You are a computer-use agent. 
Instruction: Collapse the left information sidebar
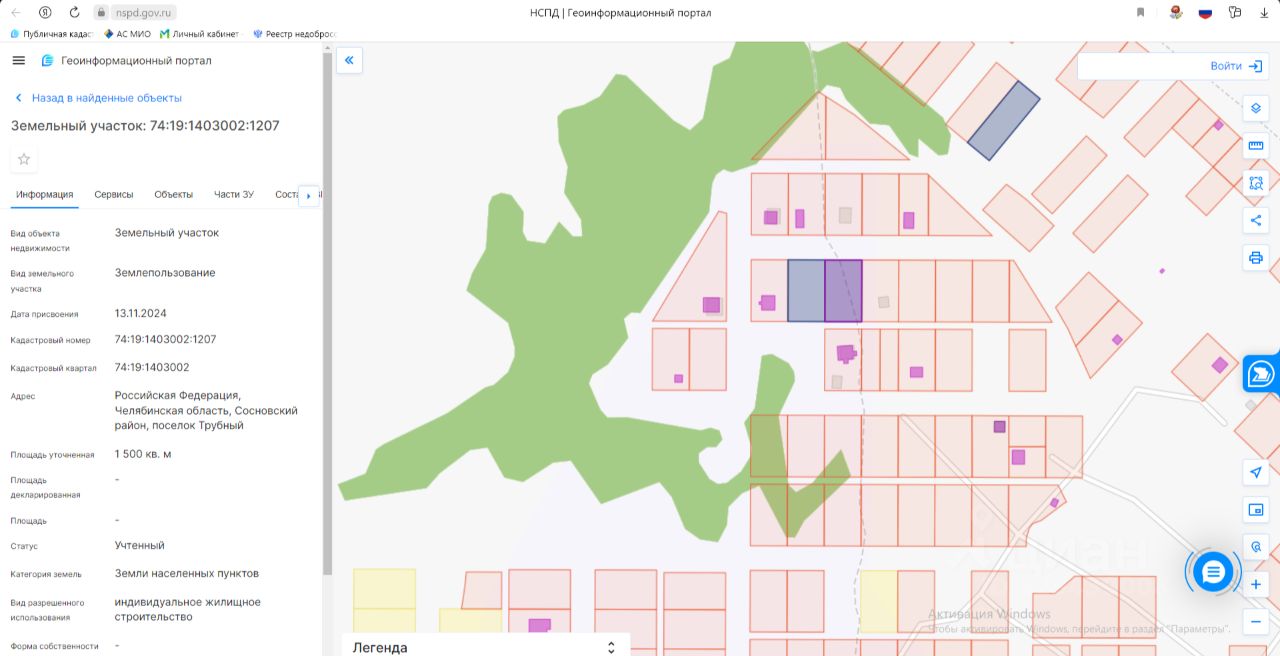(349, 60)
